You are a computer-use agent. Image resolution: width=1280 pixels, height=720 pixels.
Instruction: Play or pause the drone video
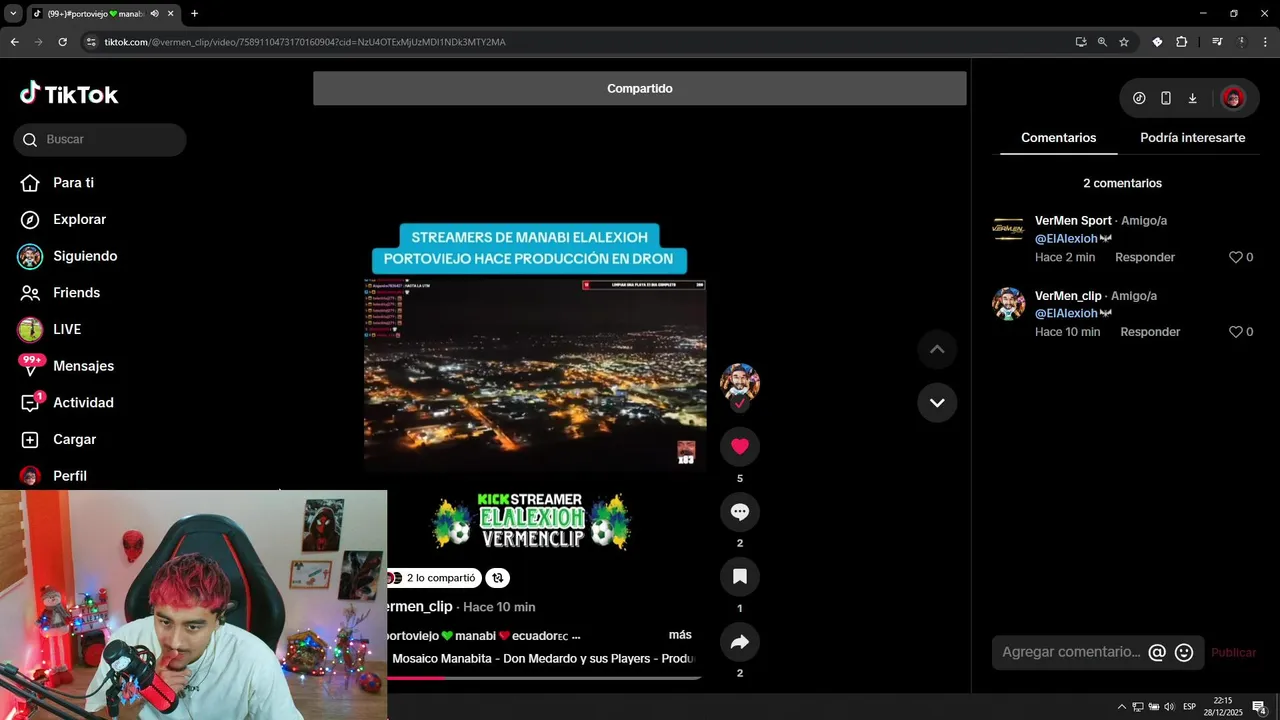tap(535, 375)
